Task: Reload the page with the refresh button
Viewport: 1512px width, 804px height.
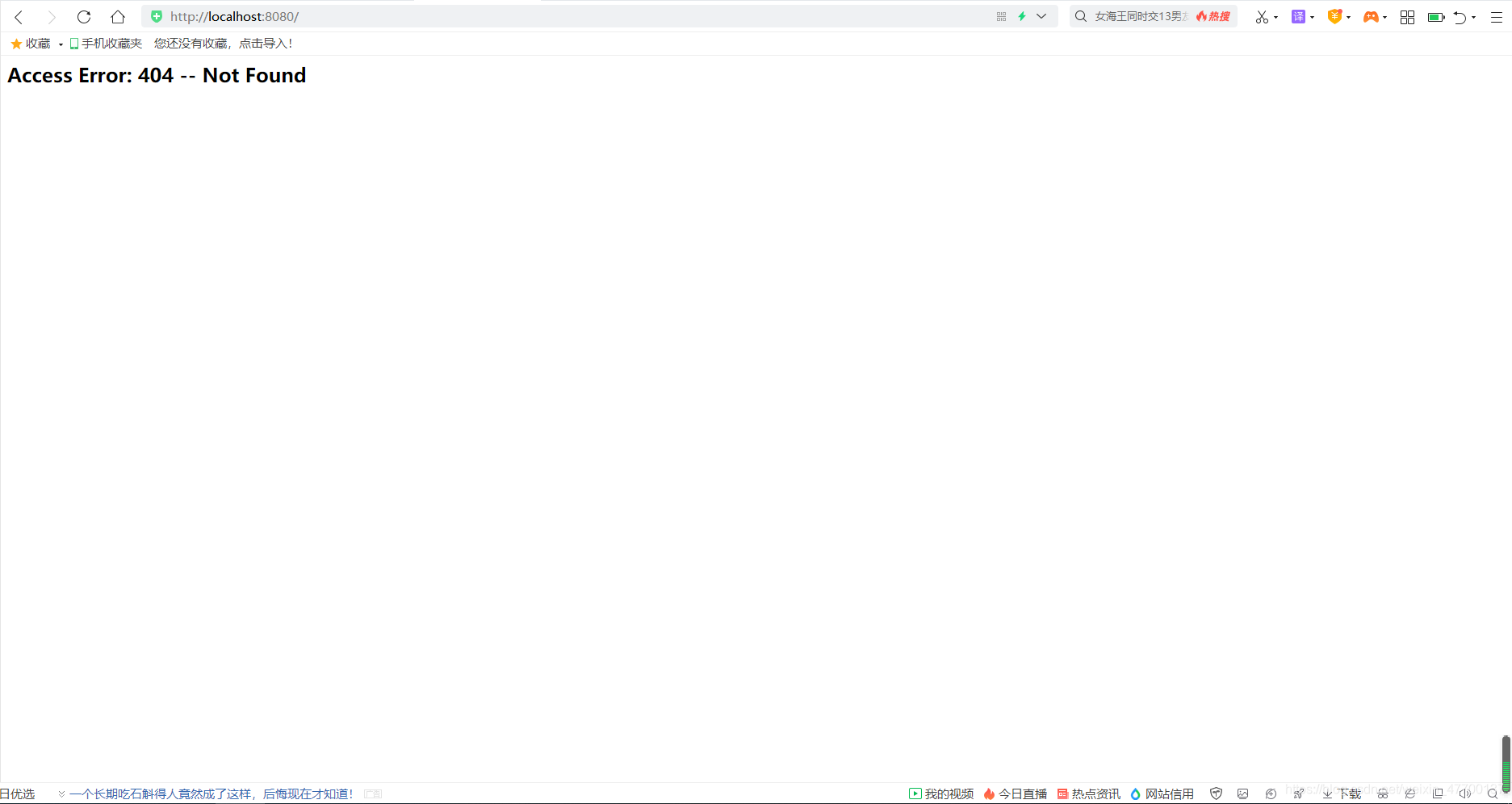Action: (84, 17)
